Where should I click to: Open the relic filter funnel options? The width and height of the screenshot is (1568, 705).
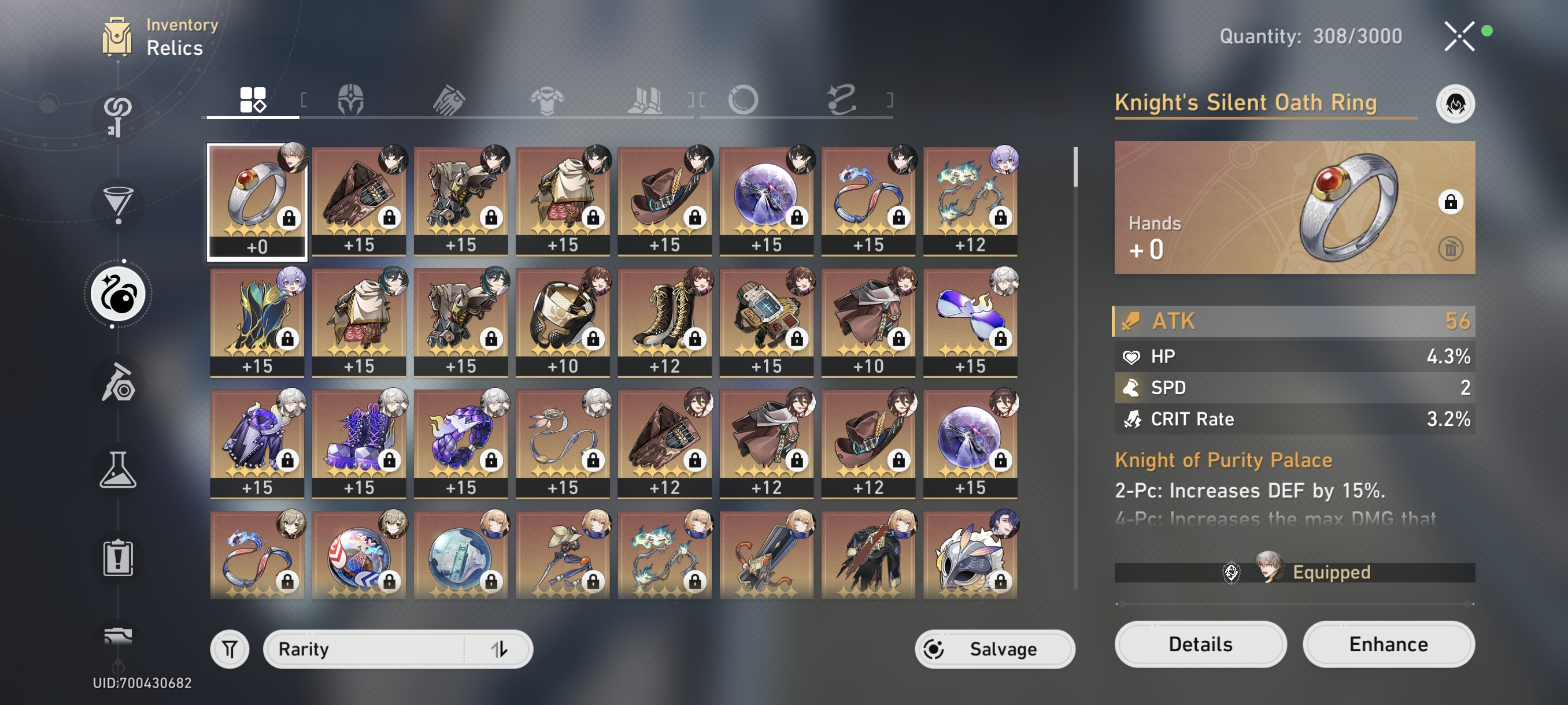click(230, 649)
